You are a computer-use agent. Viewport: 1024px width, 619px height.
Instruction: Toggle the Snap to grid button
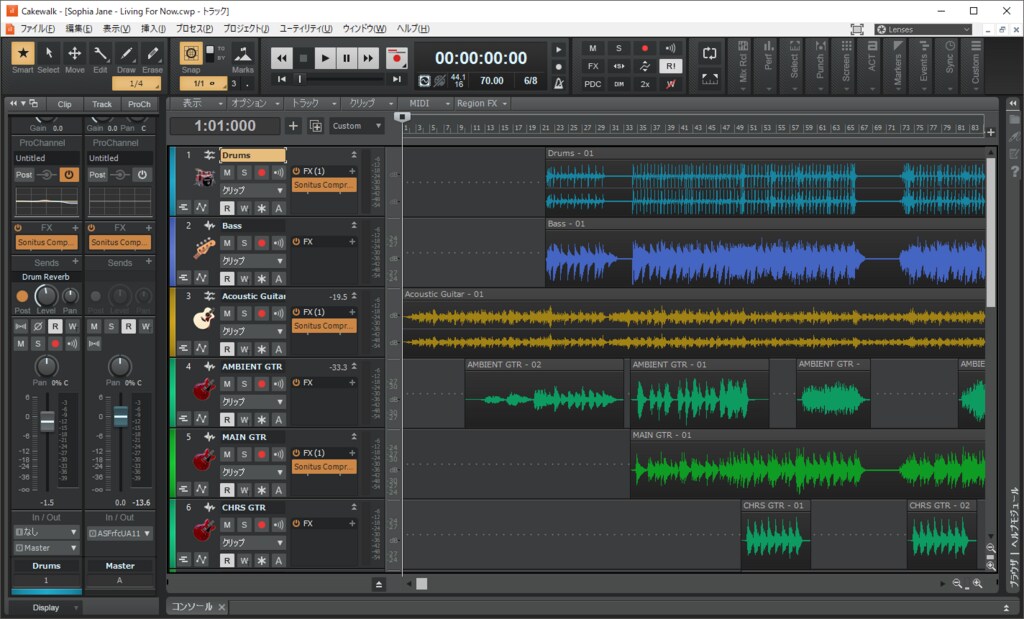pyautogui.click(x=191, y=54)
